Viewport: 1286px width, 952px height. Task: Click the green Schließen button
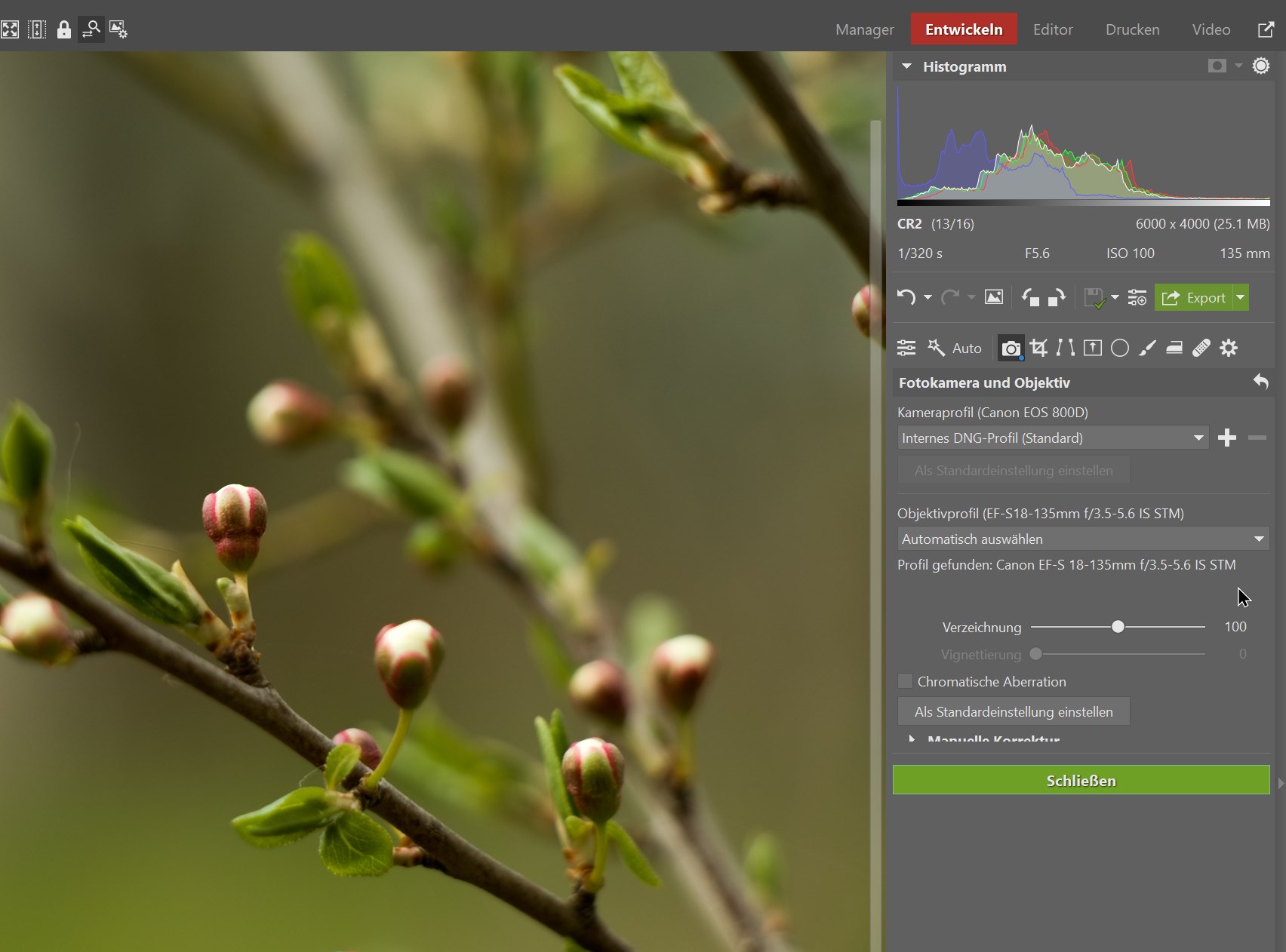1081,781
